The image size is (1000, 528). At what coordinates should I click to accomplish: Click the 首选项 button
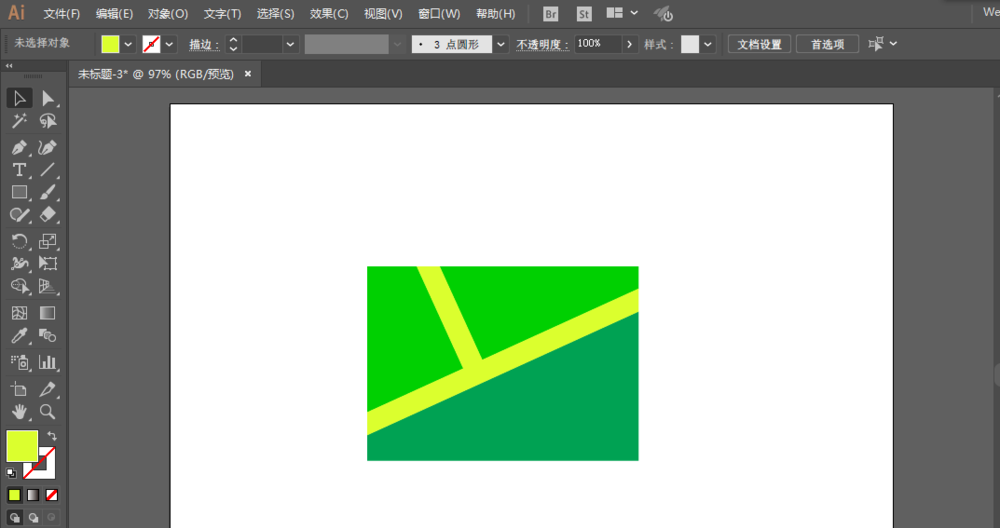[x=827, y=44]
